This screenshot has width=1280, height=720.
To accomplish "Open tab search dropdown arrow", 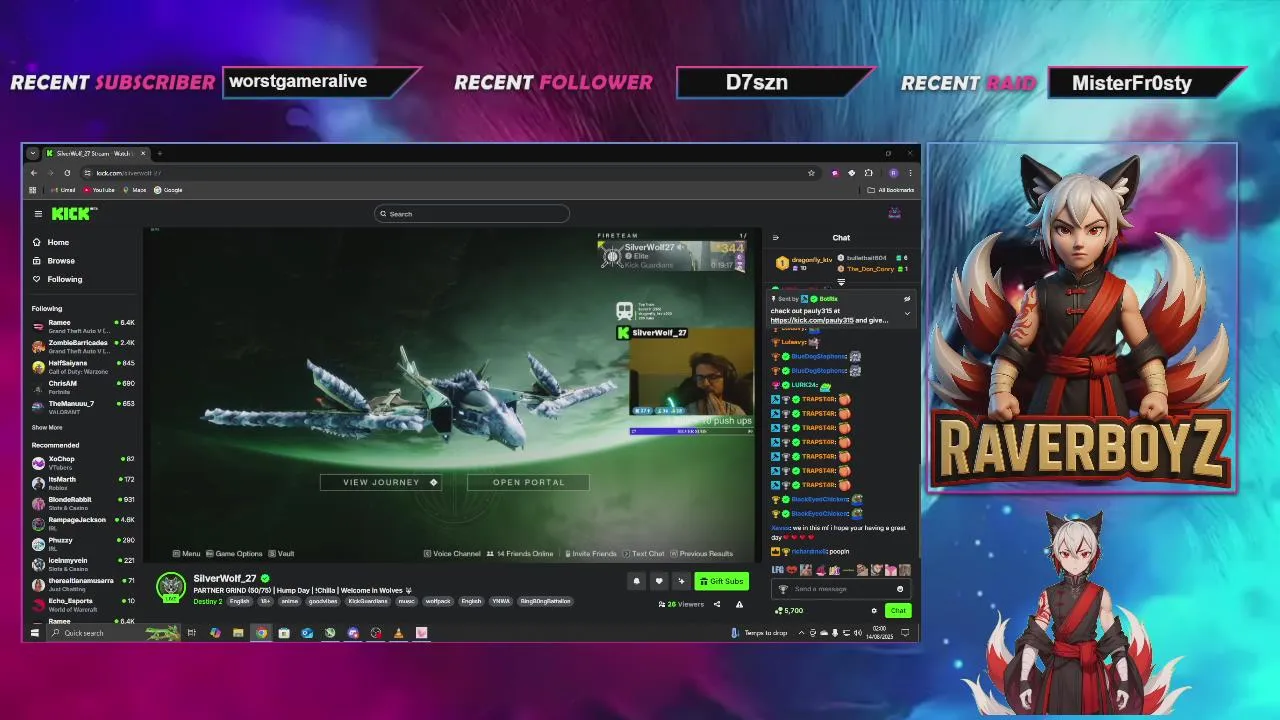I will pyautogui.click(x=32, y=153).
